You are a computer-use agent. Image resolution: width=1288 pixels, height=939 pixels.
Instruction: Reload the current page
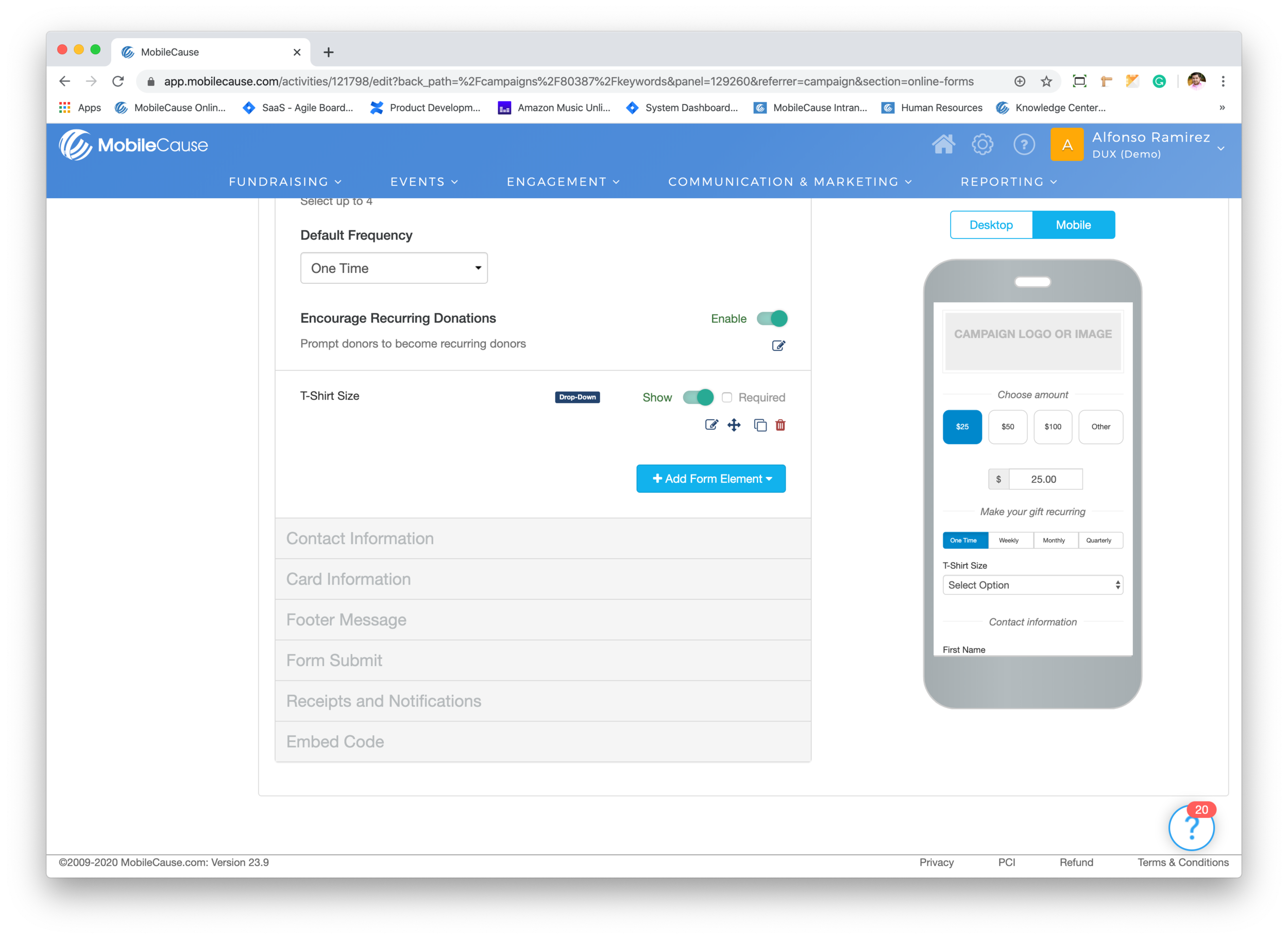coord(117,81)
